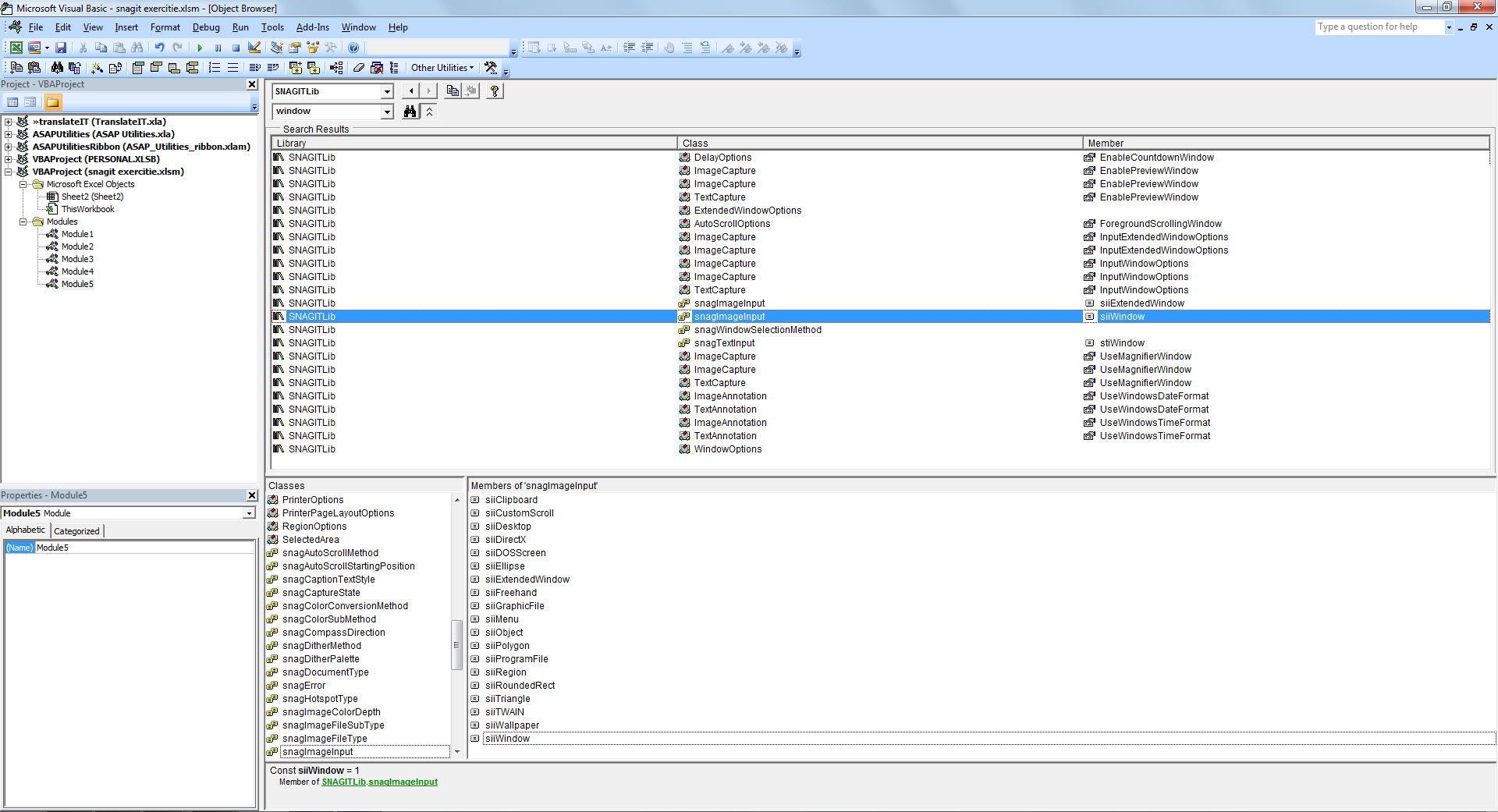This screenshot has height=812, width=1498.
Task: Collapse the Microsoft Excel Objects folder
Action: coord(23,184)
